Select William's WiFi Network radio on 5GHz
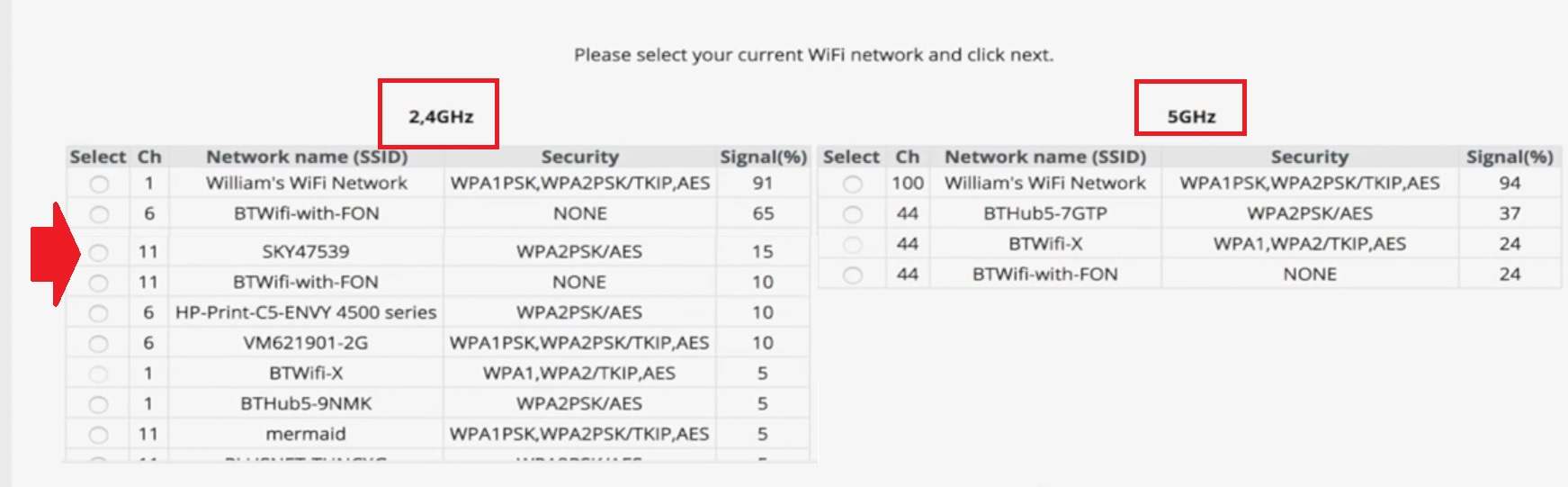Viewport: 1568px width, 487px height. tap(852, 184)
